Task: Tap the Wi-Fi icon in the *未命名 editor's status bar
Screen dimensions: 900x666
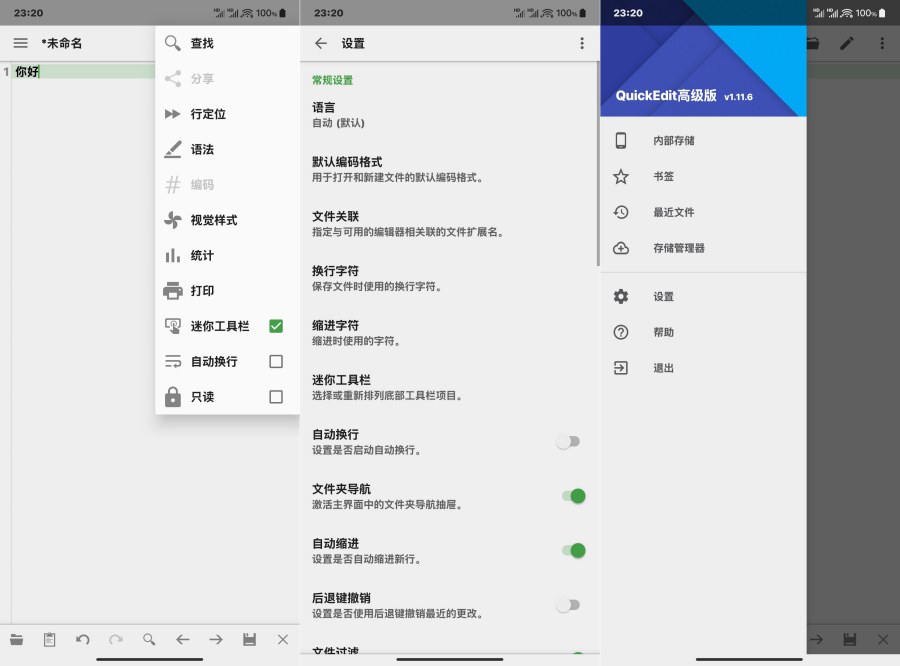Action: click(247, 13)
